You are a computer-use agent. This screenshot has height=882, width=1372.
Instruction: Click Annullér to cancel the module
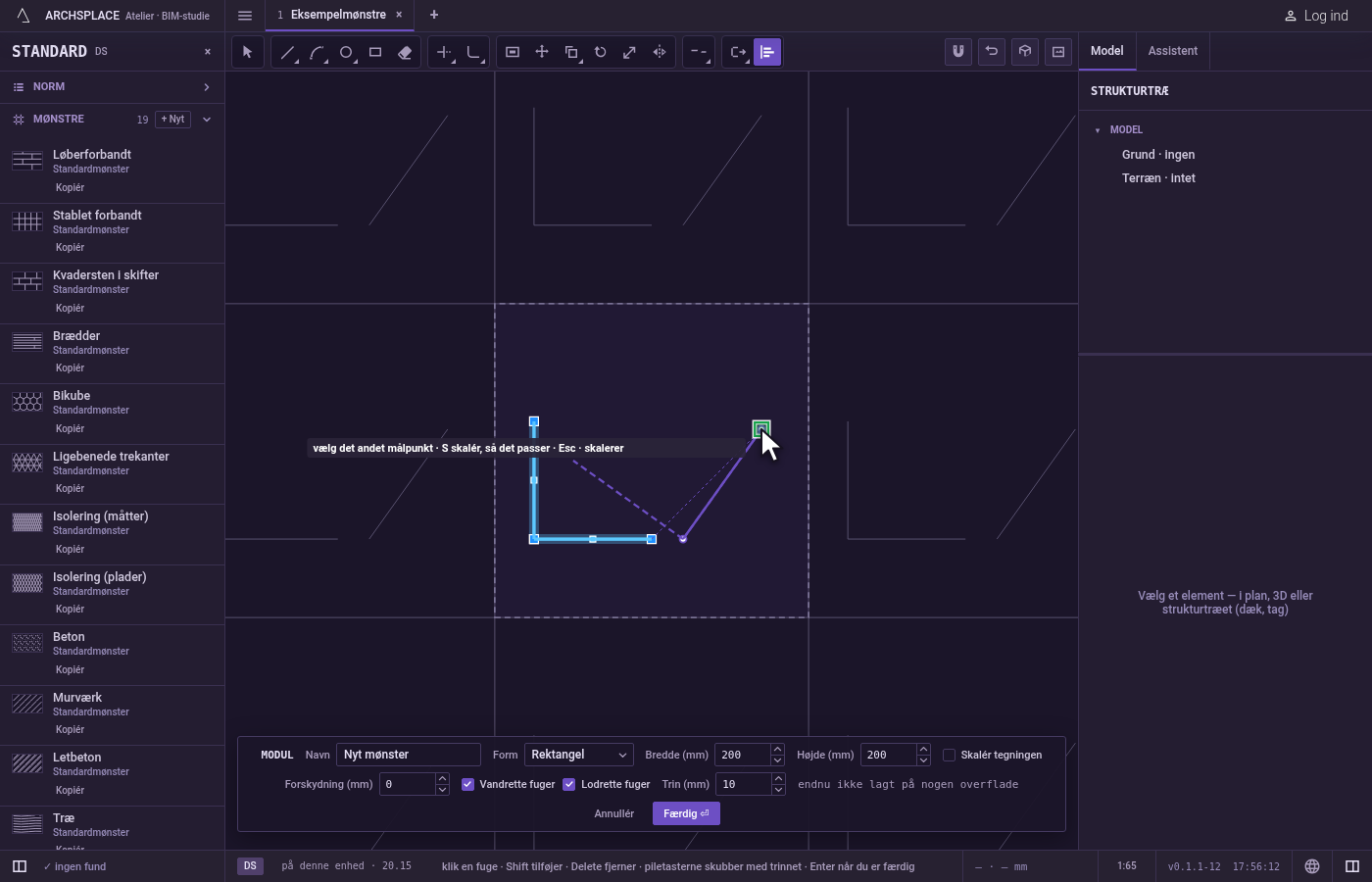pyautogui.click(x=614, y=813)
